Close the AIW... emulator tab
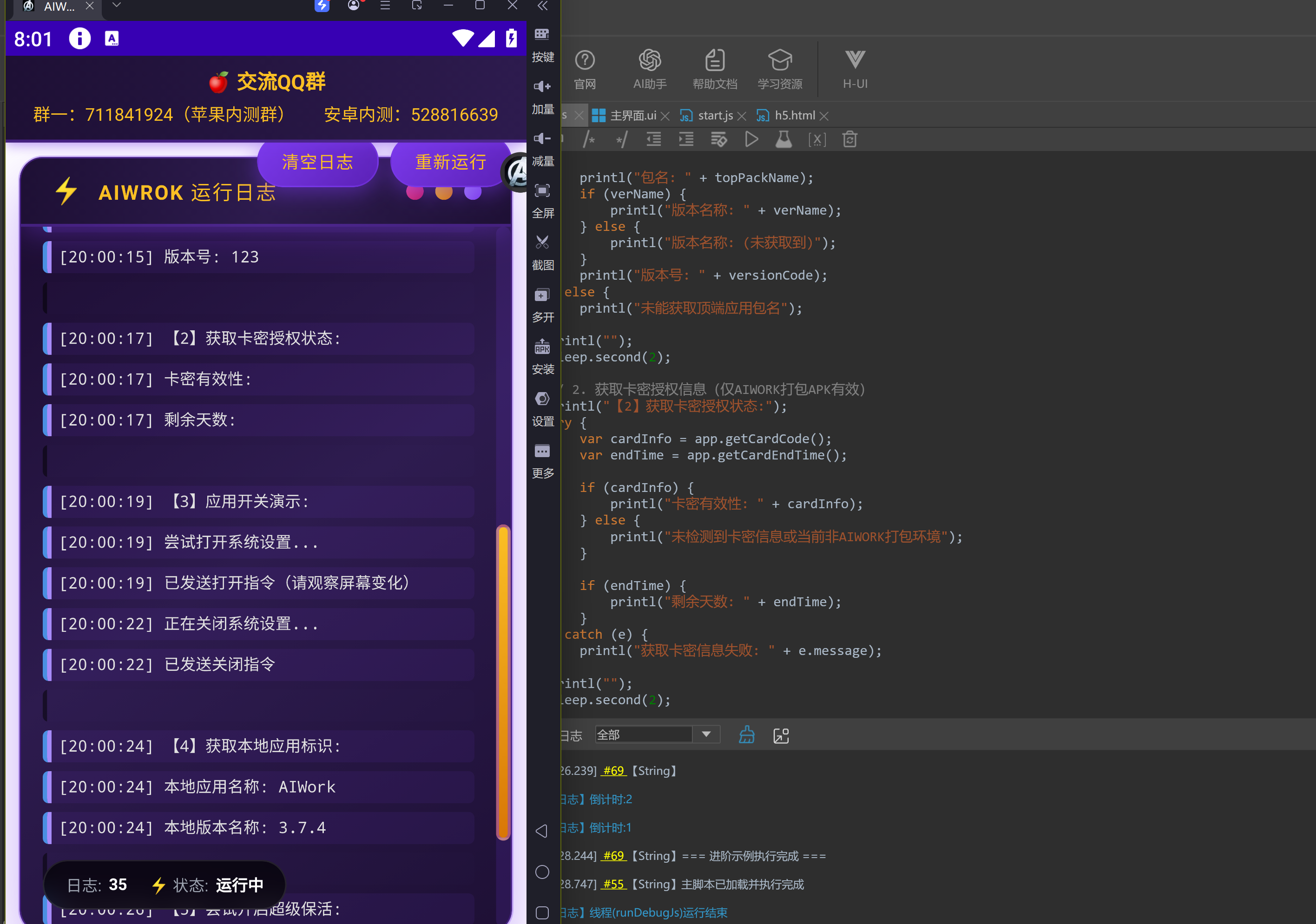Screen dimensions: 1316x924 (x=89, y=6)
